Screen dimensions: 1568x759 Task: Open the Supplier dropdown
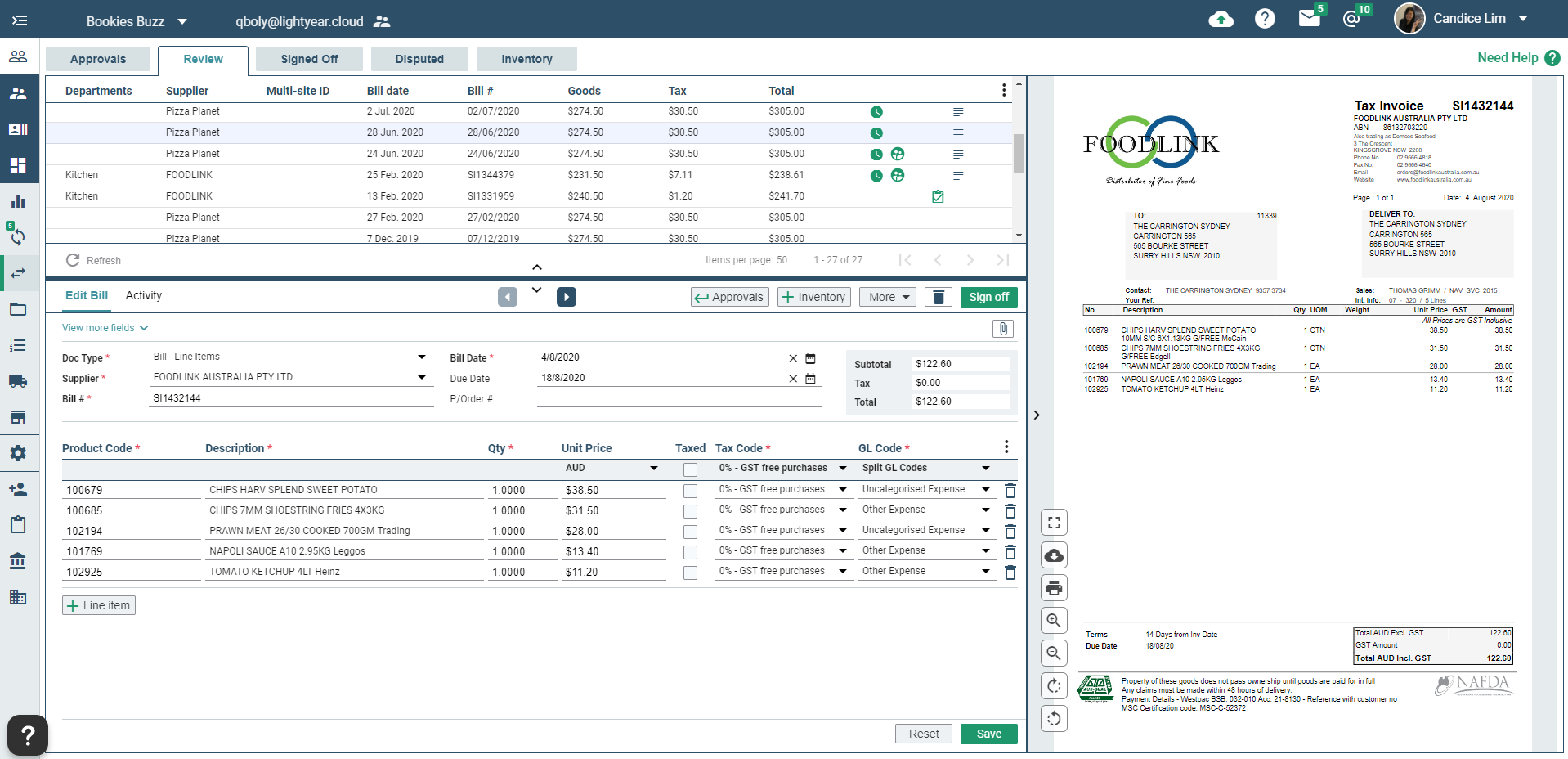[289, 377]
